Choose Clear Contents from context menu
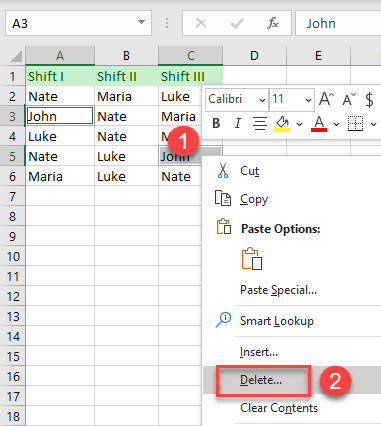381x426 pixels. (279, 408)
